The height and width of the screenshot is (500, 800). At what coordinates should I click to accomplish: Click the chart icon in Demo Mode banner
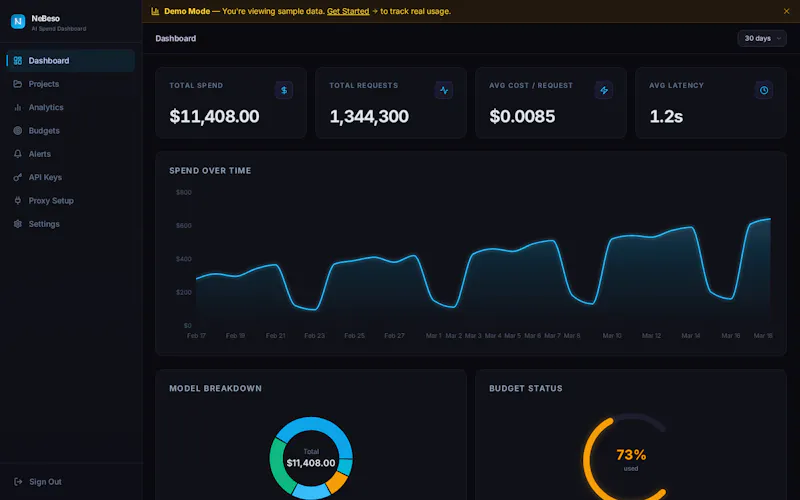click(x=155, y=11)
